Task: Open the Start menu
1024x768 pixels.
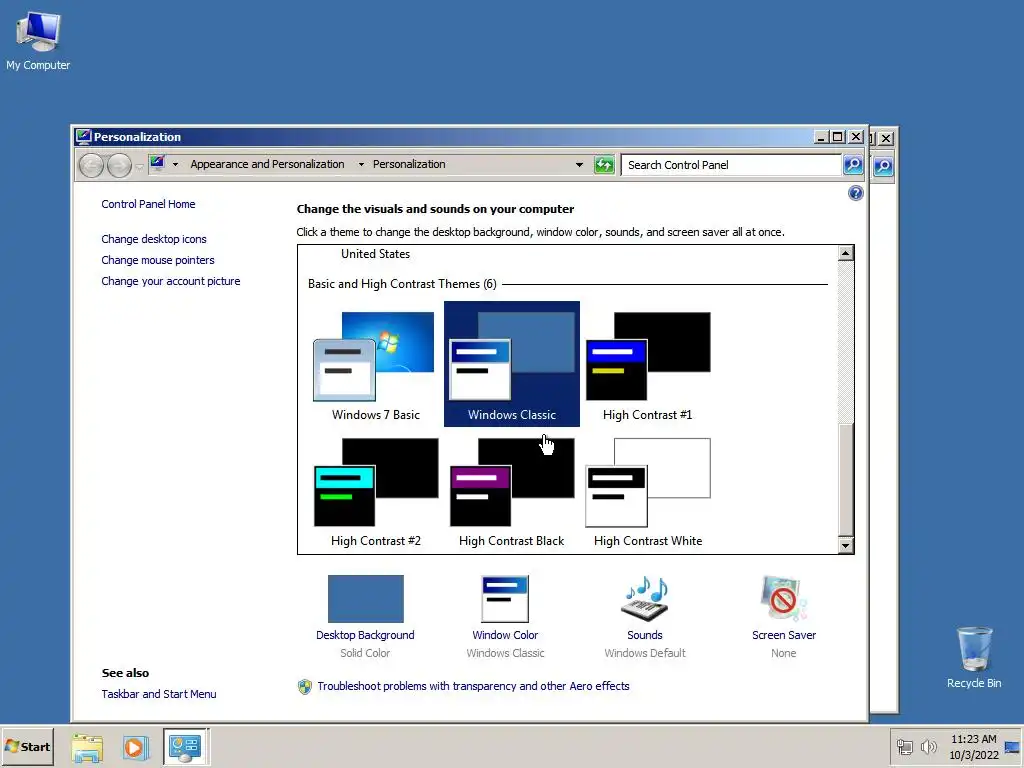Action: click(x=27, y=746)
